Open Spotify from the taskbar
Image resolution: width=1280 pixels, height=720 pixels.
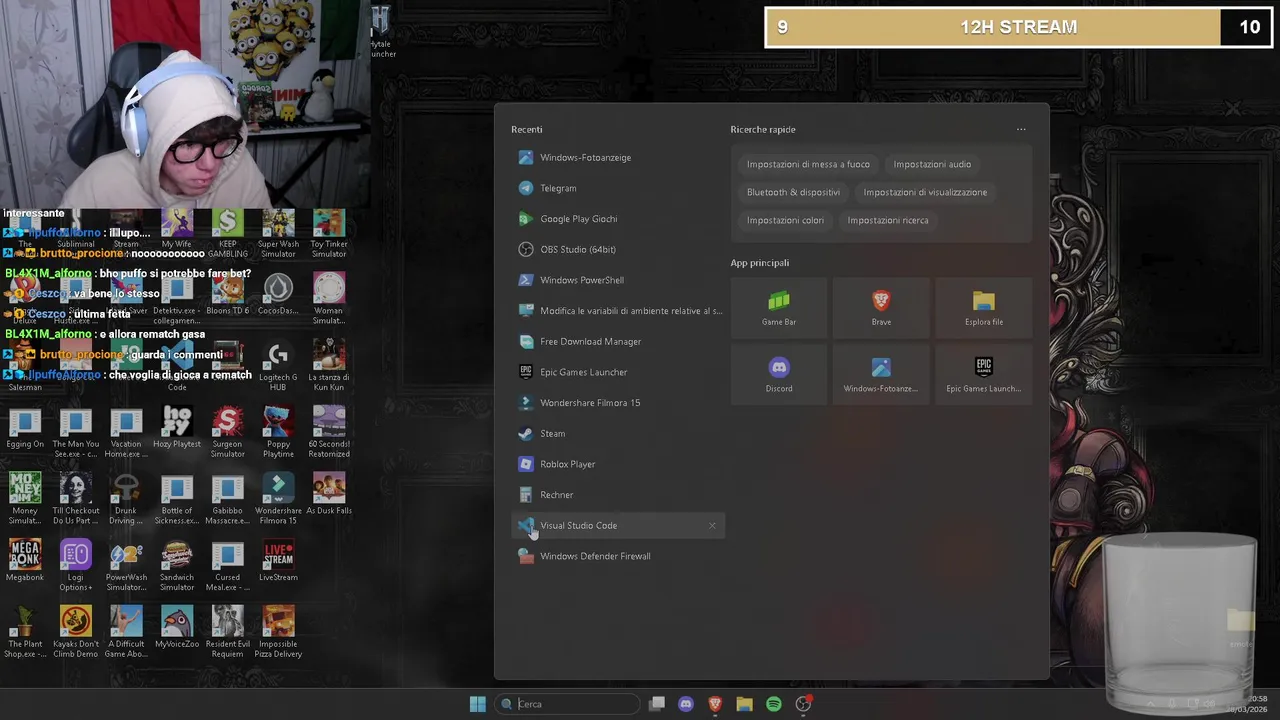click(773, 704)
